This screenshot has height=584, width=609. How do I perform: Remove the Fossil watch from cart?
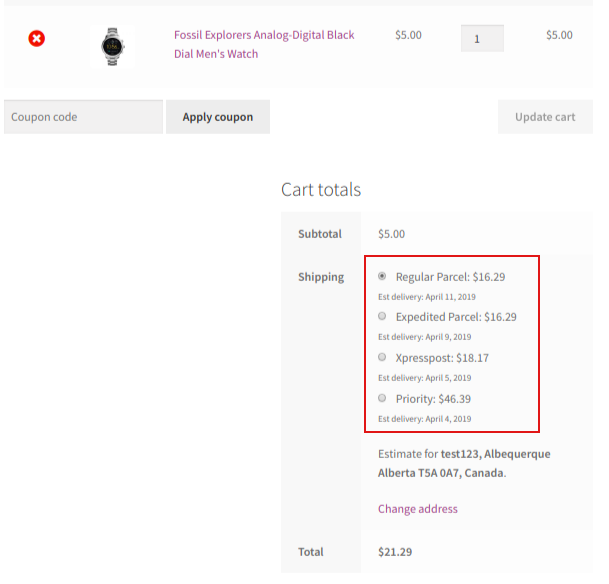coord(36,39)
